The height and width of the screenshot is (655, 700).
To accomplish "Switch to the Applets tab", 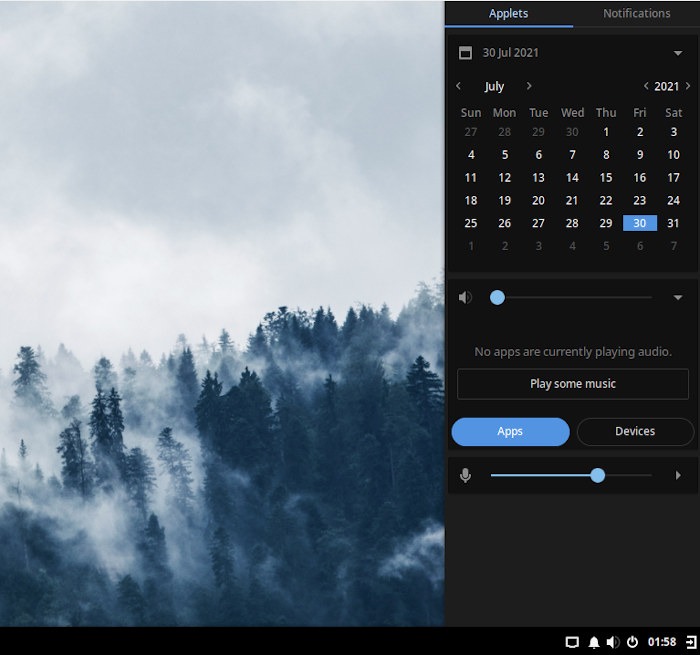I will 508,13.
